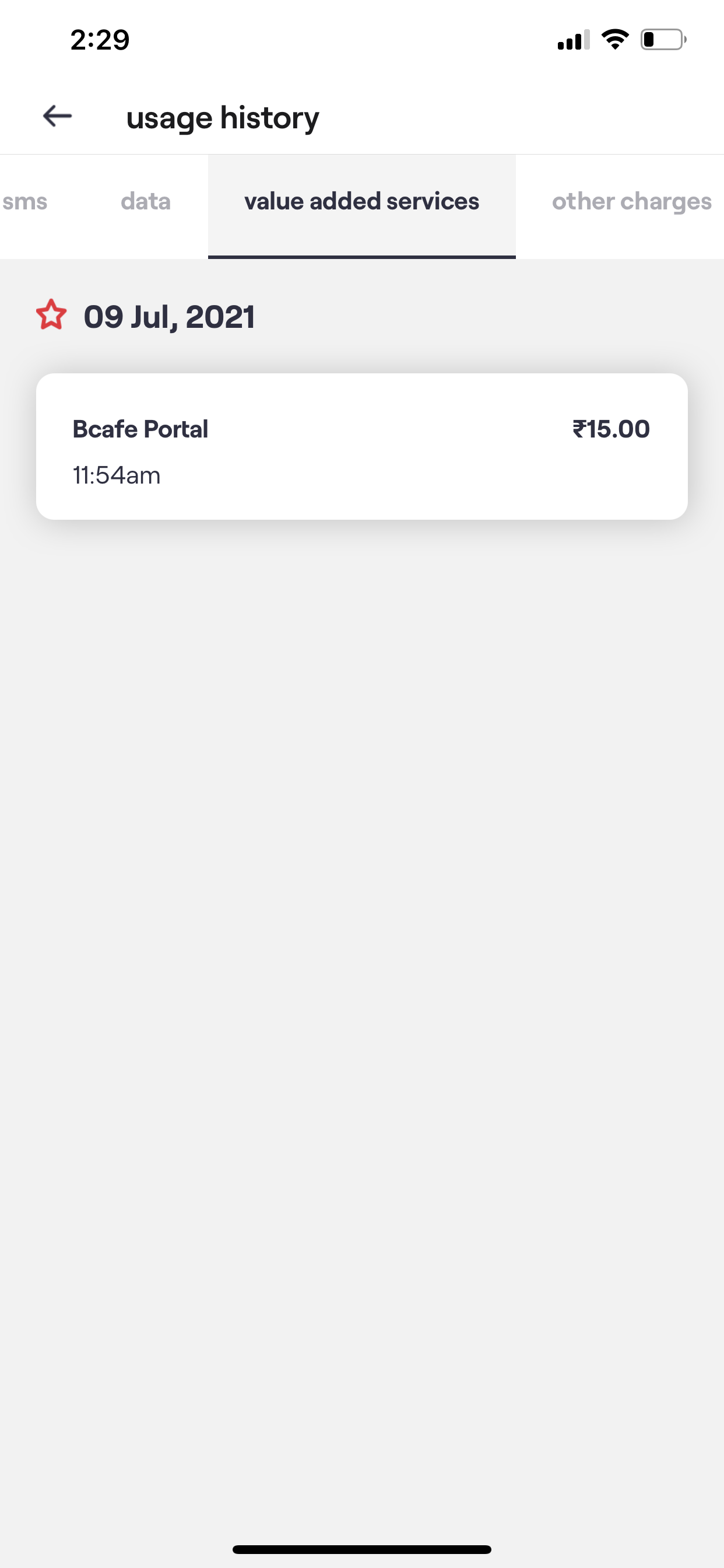The height and width of the screenshot is (1568, 724).
Task: Tap the 09 Jul, 2021 date header
Action: [169, 317]
